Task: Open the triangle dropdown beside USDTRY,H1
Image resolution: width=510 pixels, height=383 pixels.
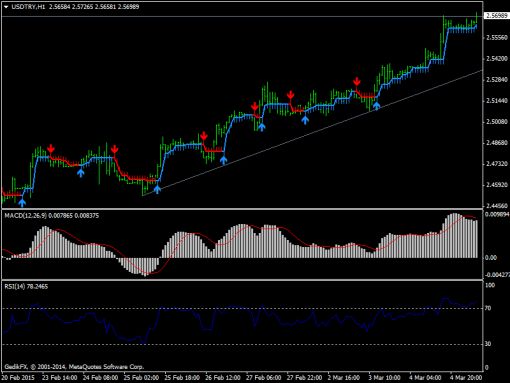Action: tap(6, 6)
